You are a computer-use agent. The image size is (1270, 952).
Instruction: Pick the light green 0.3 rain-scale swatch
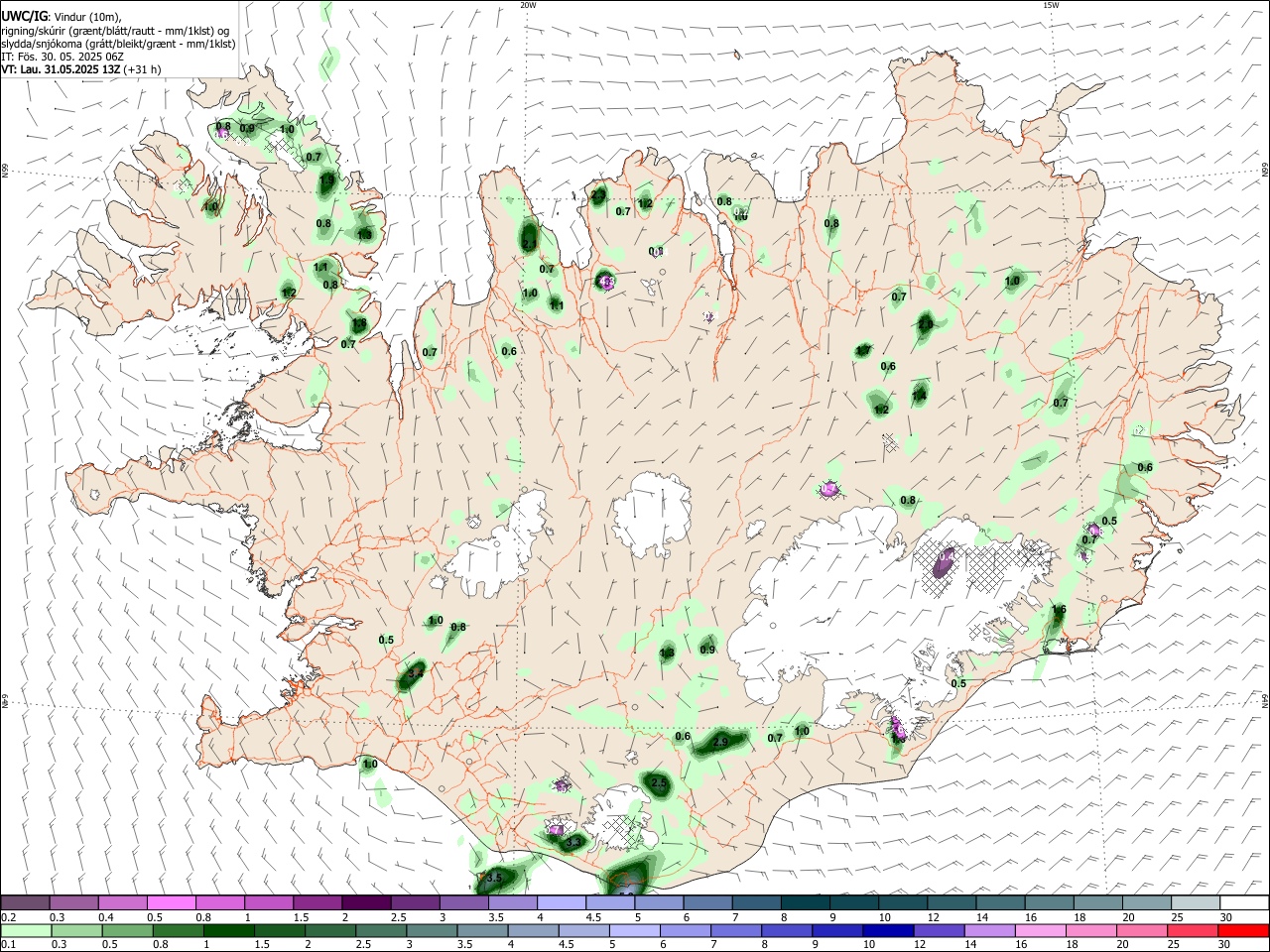pos(76,930)
